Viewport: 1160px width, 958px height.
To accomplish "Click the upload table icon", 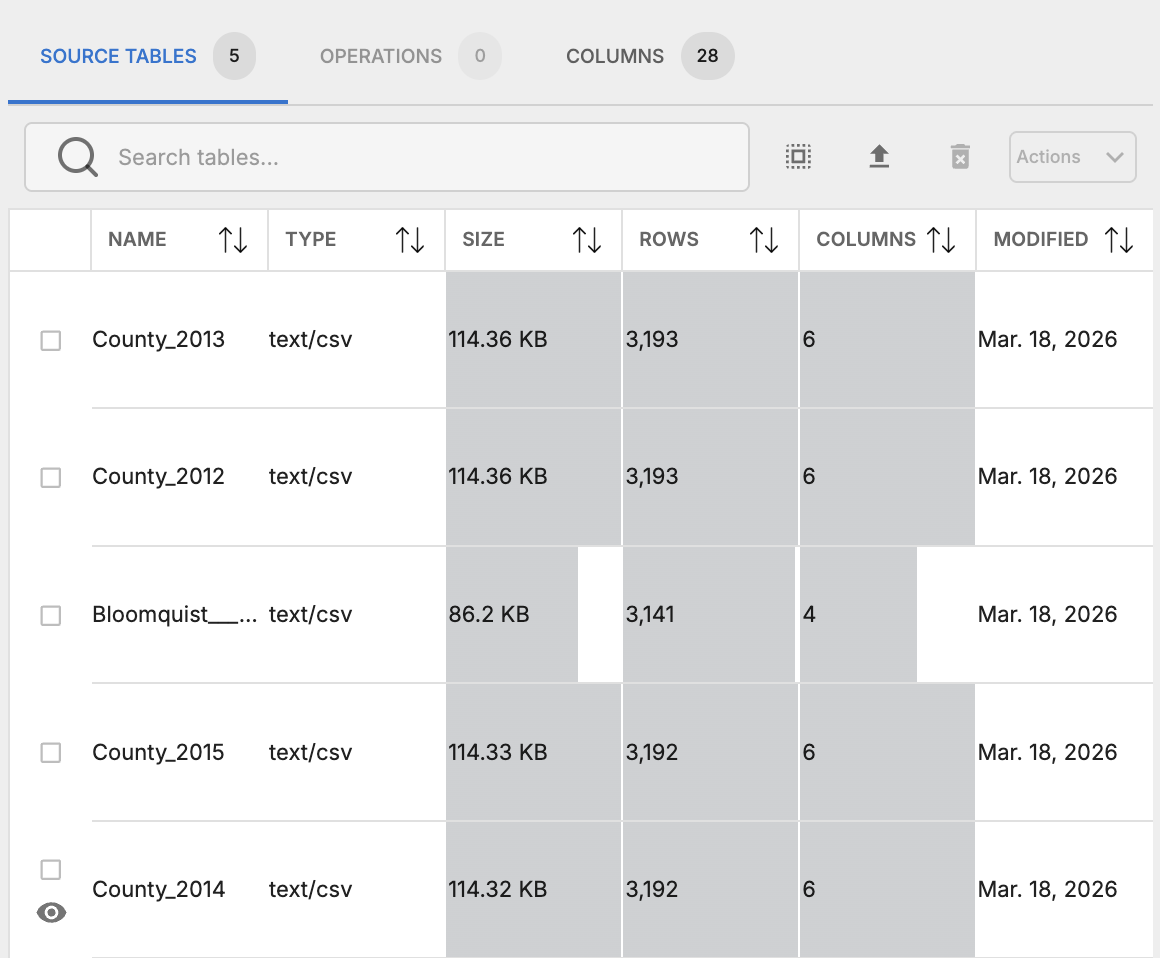I will [879, 157].
